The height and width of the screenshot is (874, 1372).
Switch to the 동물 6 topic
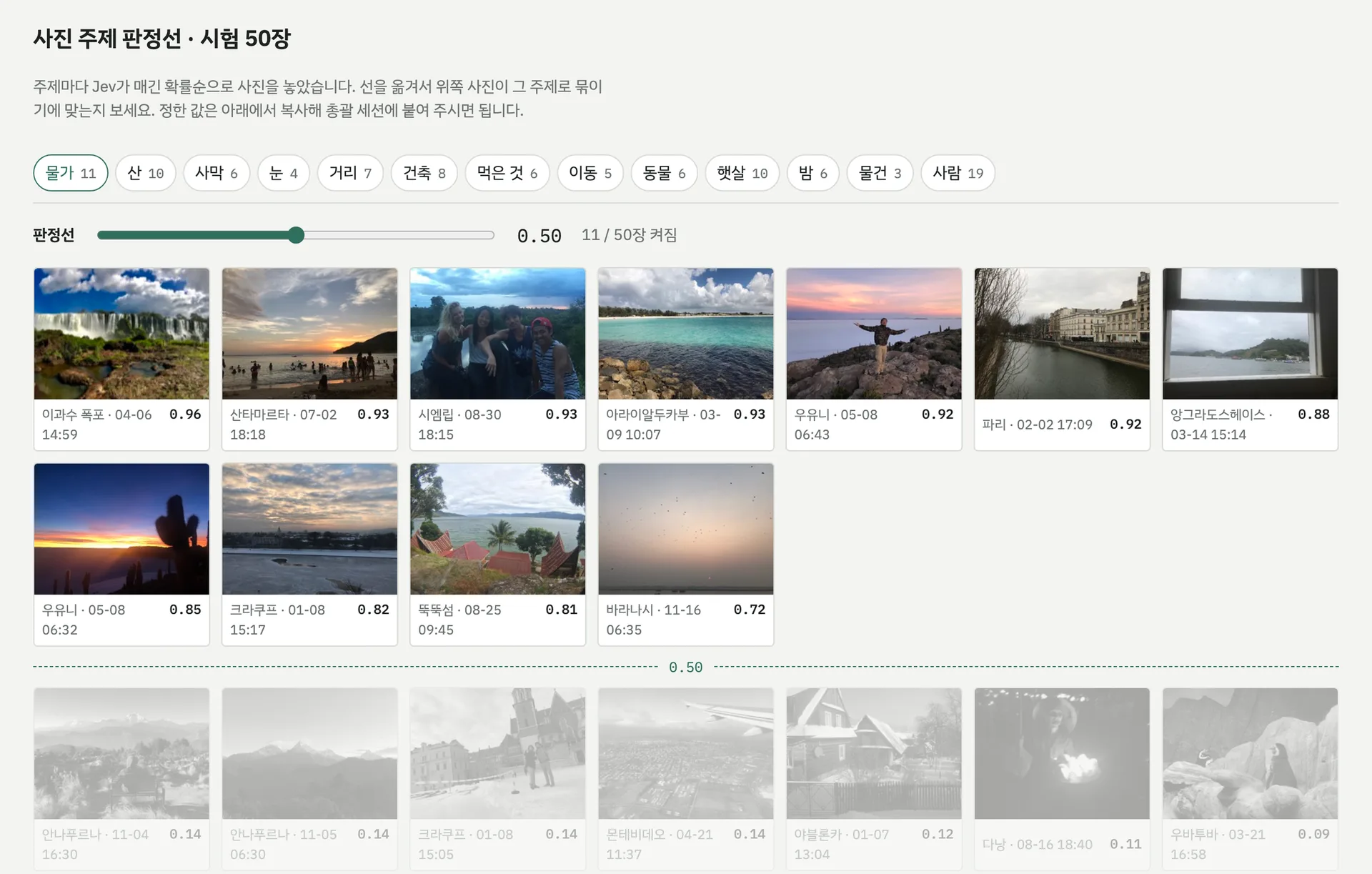pos(664,173)
